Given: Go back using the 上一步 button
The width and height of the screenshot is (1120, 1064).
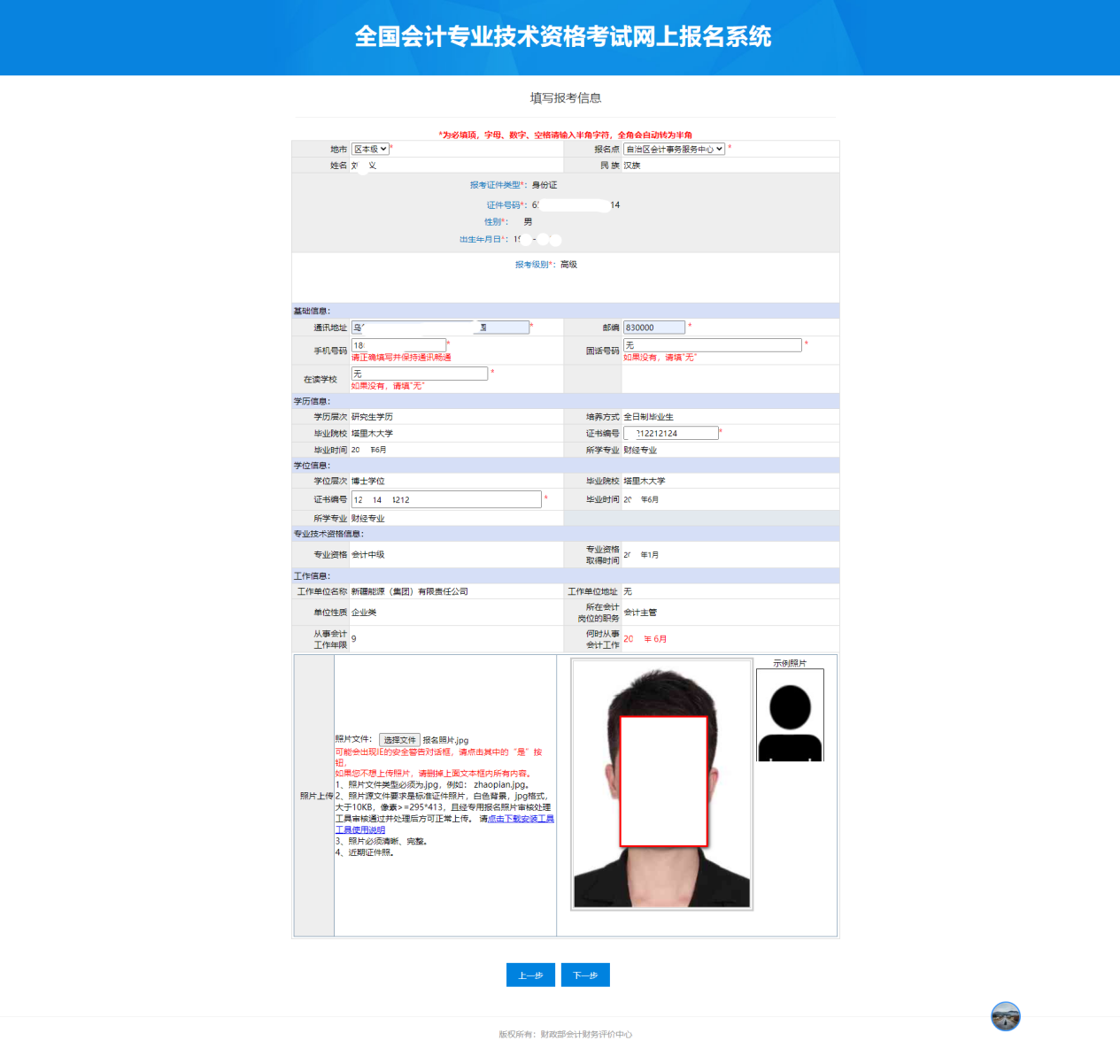Looking at the screenshot, I should (x=530, y=975).
